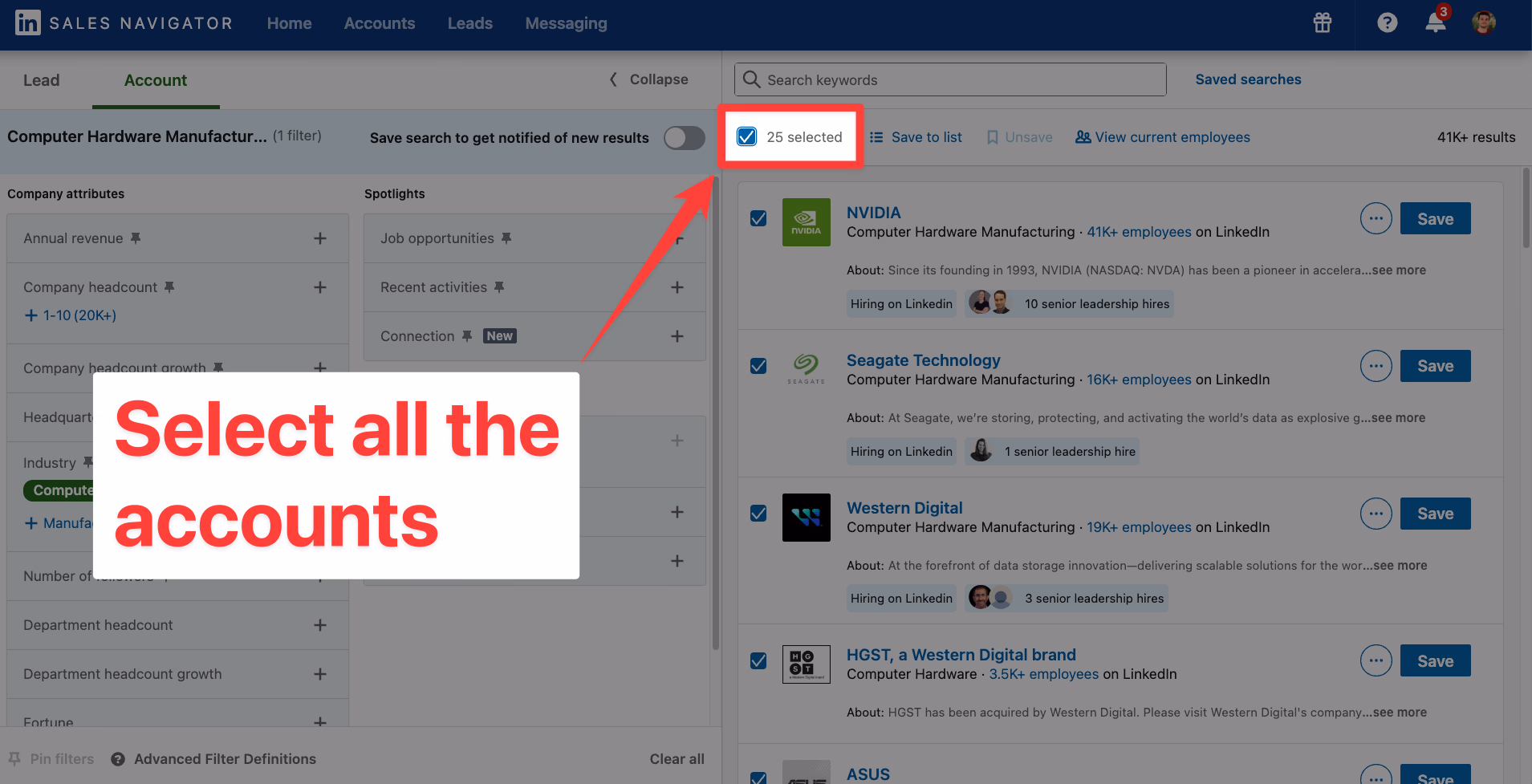This screenshot has width=1532, height=784.
Task: Click see more in Western Digital about
Action: pos(1400,565)
